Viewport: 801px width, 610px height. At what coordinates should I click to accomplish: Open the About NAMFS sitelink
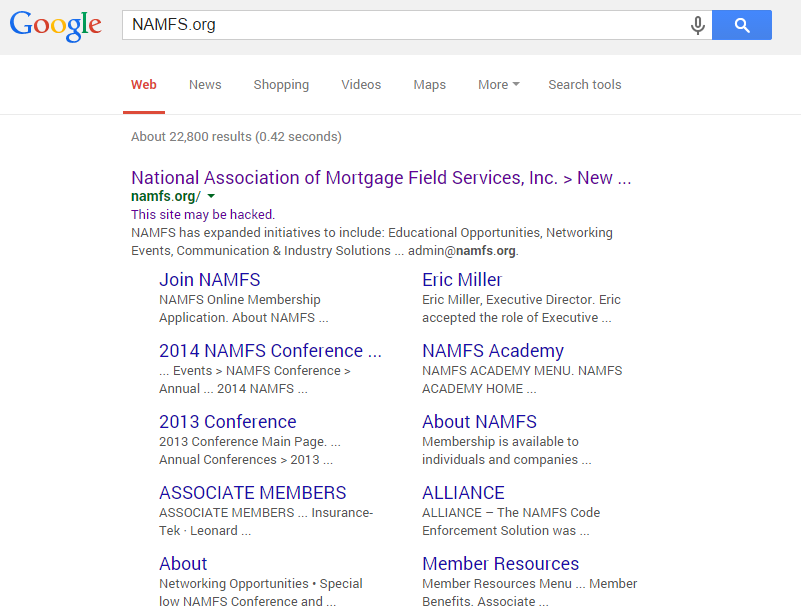click(x=479, y=422)
